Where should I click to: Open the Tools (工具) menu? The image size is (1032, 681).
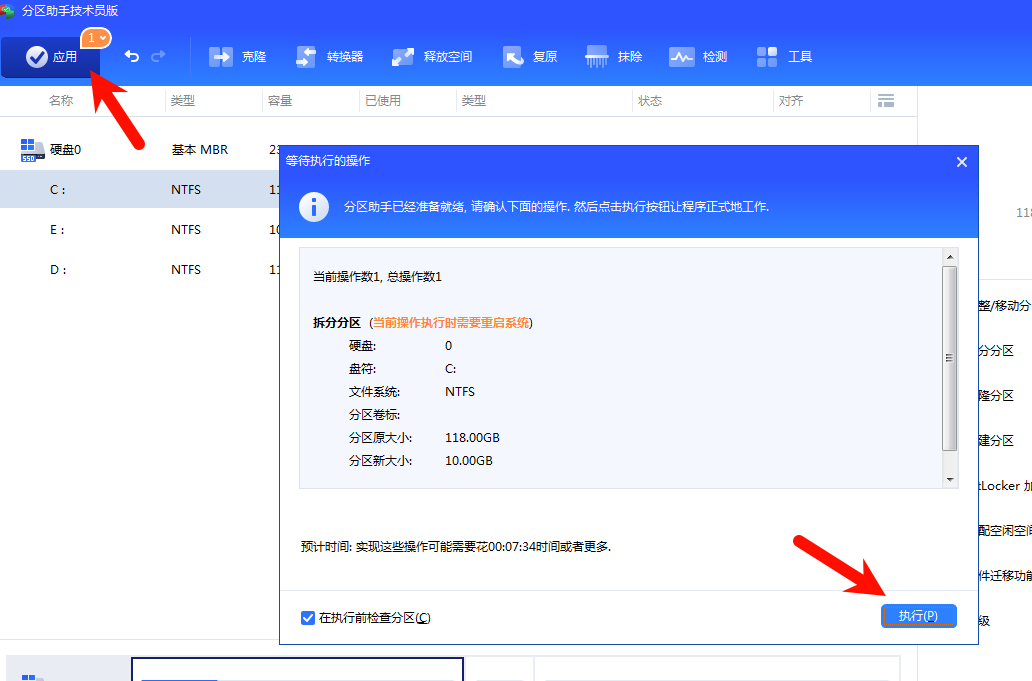click(784, 57)
